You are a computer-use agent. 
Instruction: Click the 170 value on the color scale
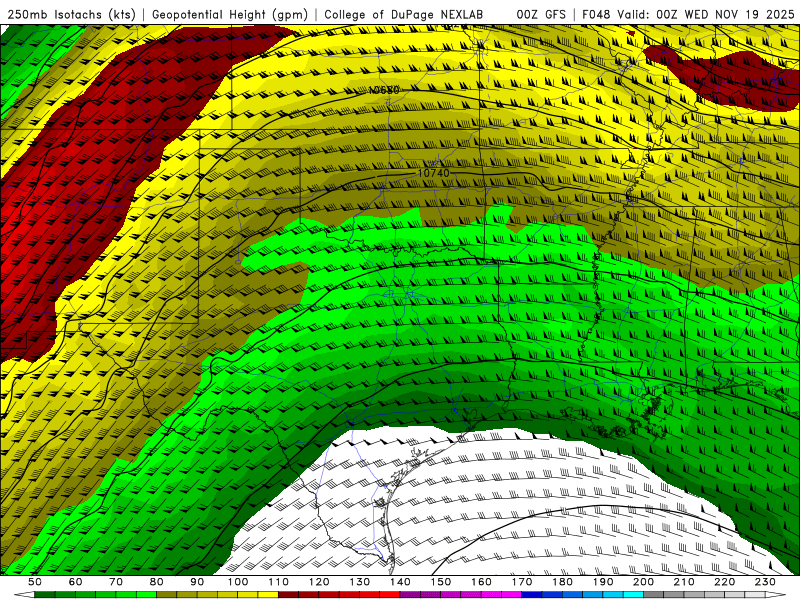[521, 582]
